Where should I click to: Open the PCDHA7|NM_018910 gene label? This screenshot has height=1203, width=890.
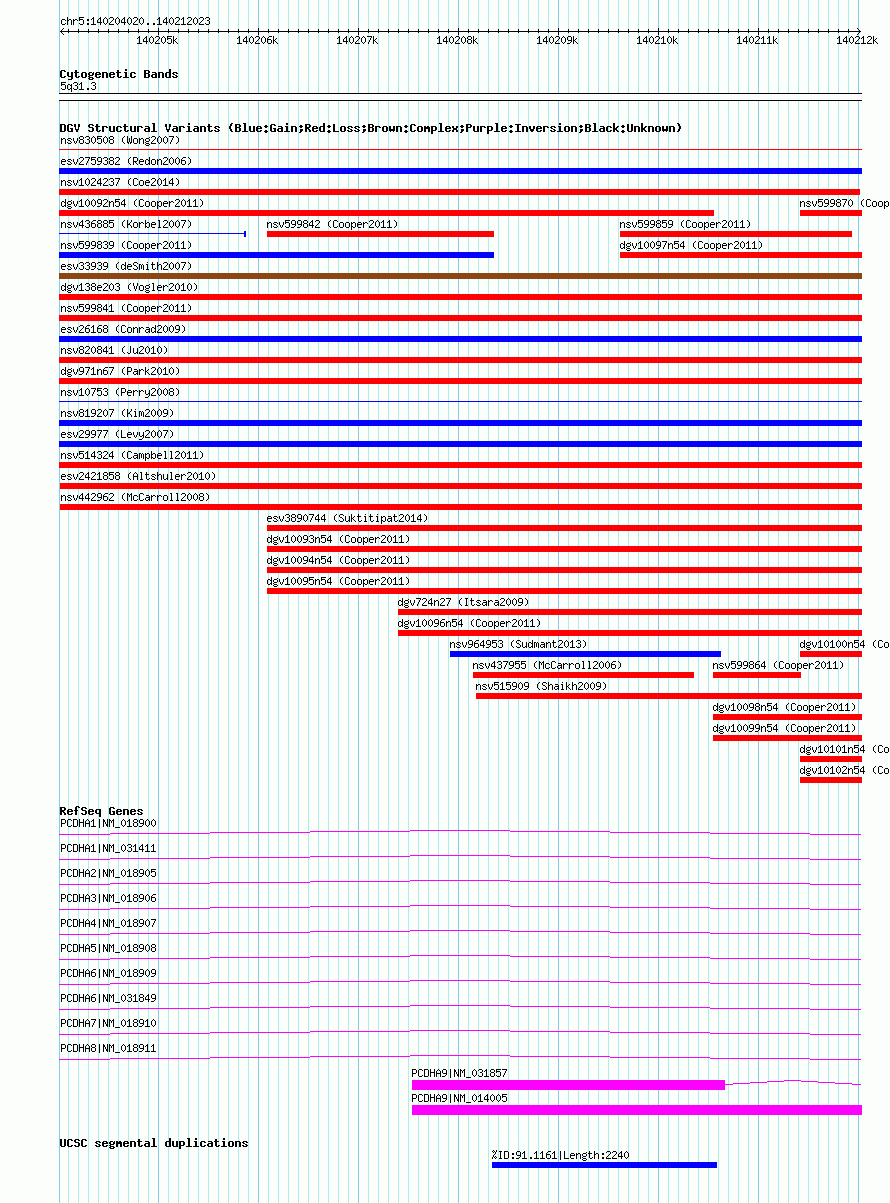click(108, 1023)
